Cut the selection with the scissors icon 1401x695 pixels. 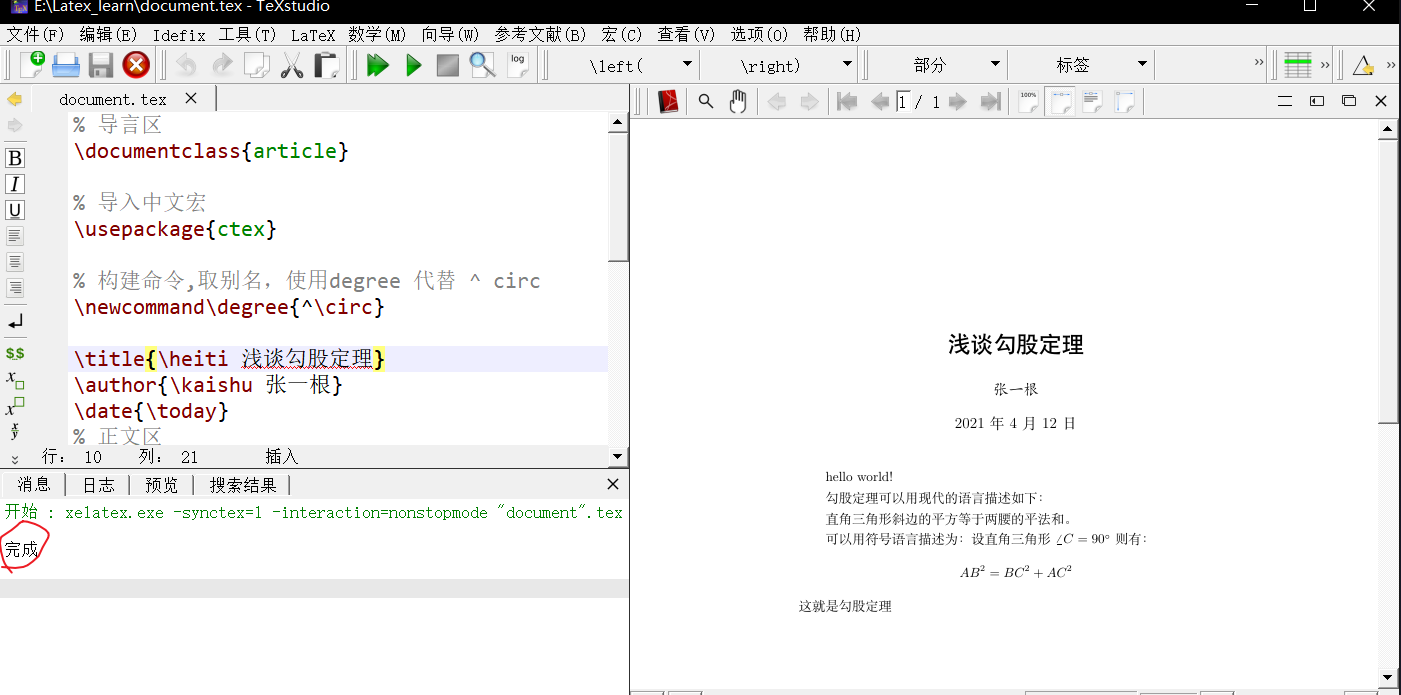[292, 66]
